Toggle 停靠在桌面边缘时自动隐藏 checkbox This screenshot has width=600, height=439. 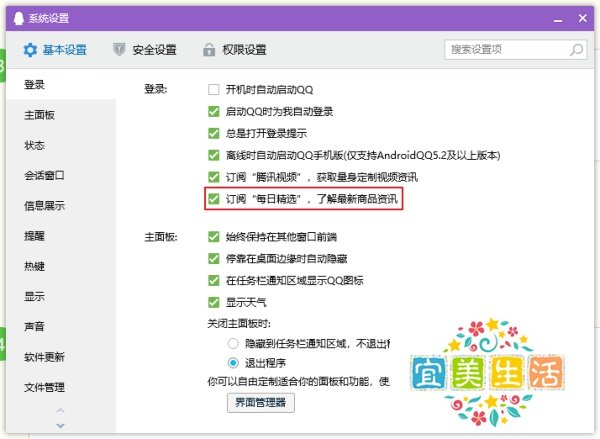(214, 258)
